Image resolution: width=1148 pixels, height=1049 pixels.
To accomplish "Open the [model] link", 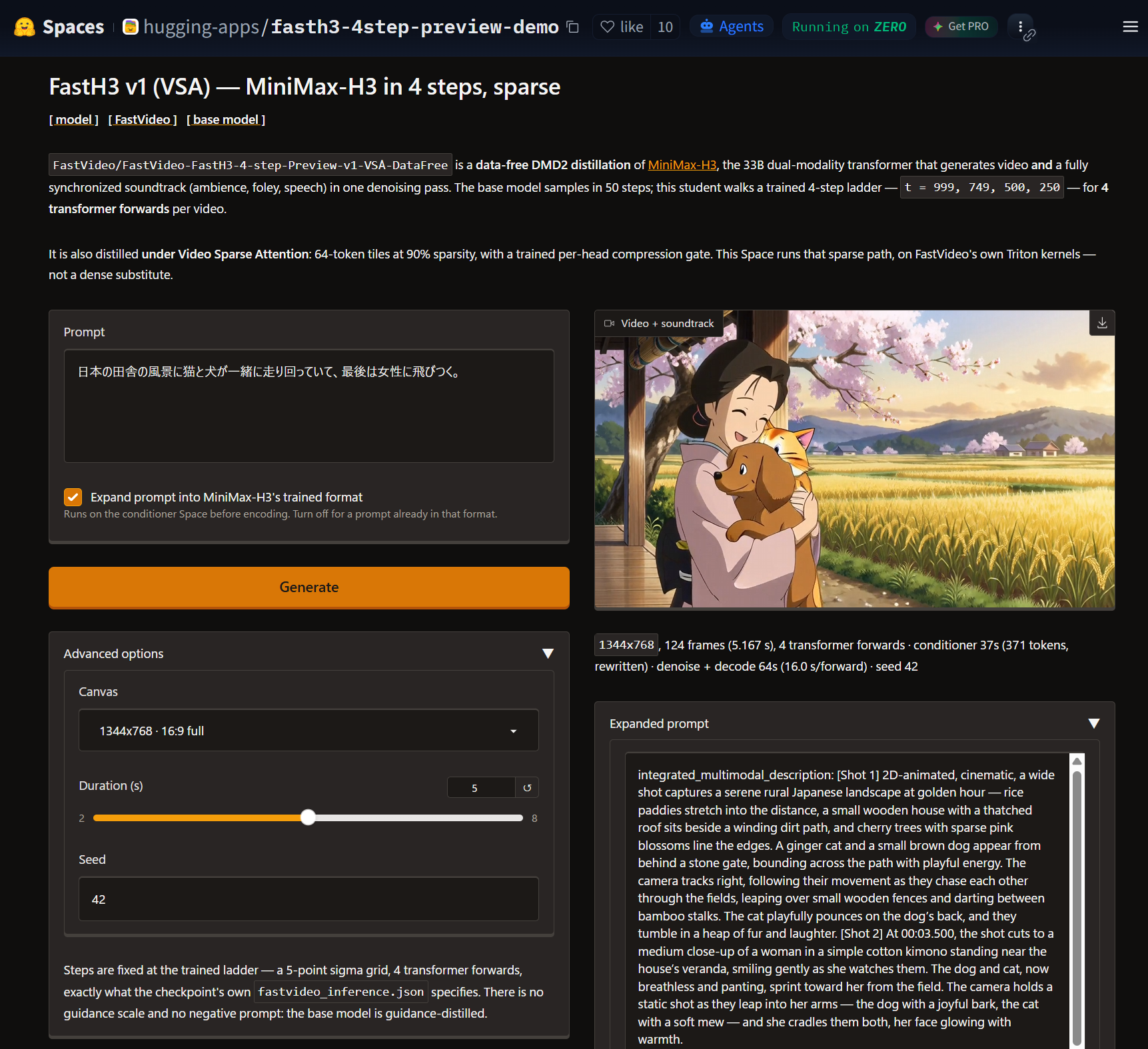I will [x=74, y=120].
